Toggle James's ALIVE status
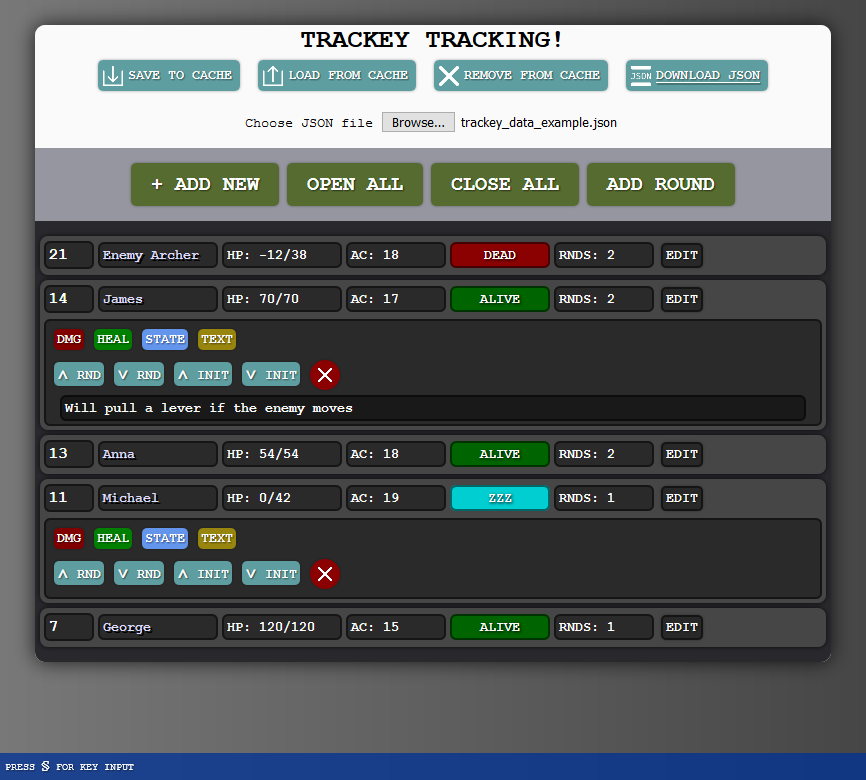Viewport: 866px width, 780px height. point(500,299)
